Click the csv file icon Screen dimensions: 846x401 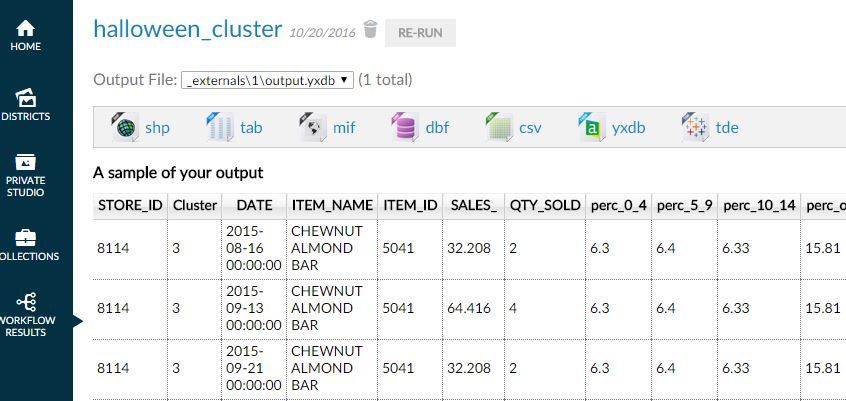coord(499,127)
